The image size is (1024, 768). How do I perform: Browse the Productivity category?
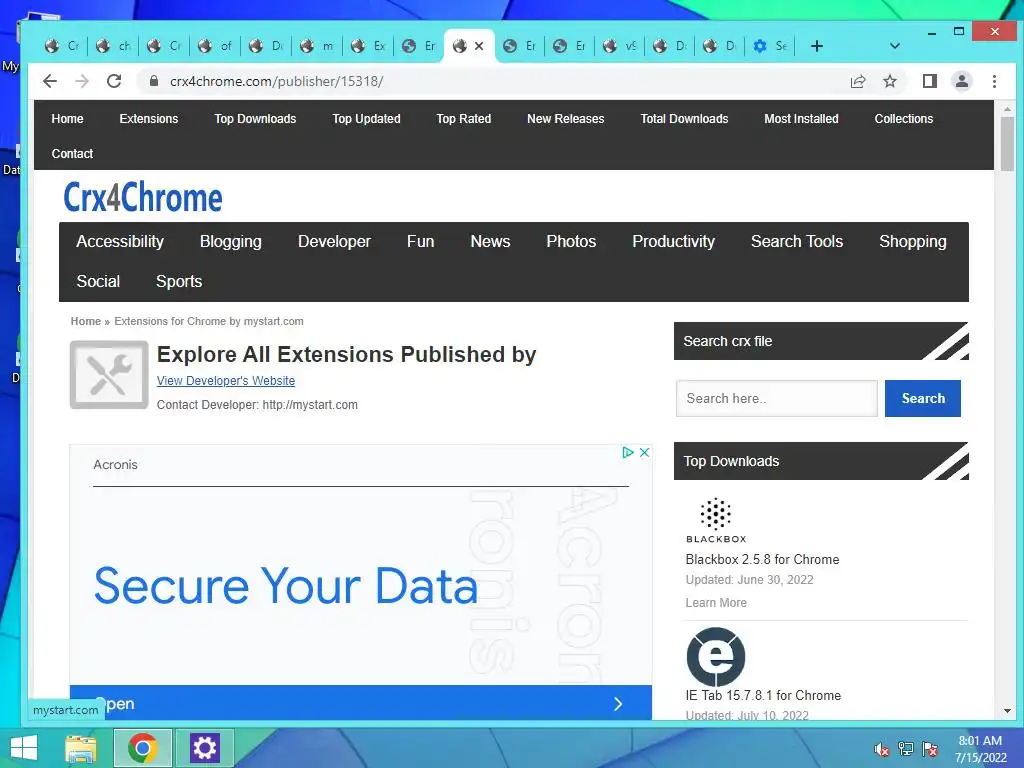[673, 242]
